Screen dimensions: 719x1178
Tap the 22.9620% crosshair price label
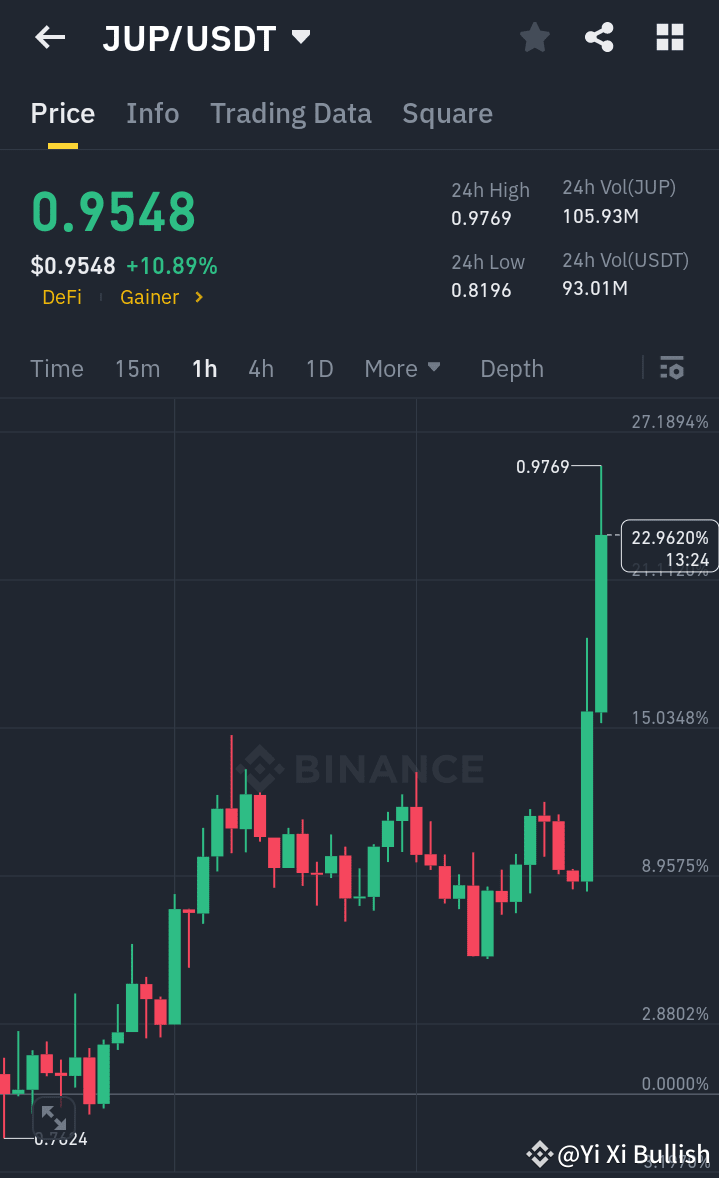pos(668,547)
